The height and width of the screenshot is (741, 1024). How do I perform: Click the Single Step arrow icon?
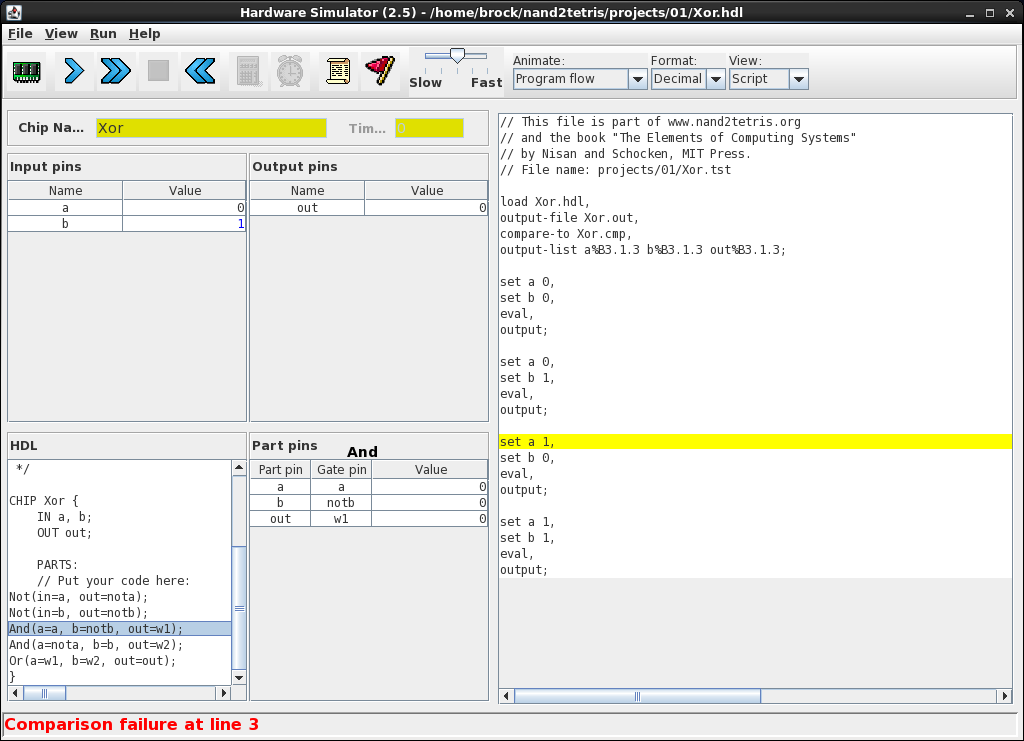pos(73,71)
